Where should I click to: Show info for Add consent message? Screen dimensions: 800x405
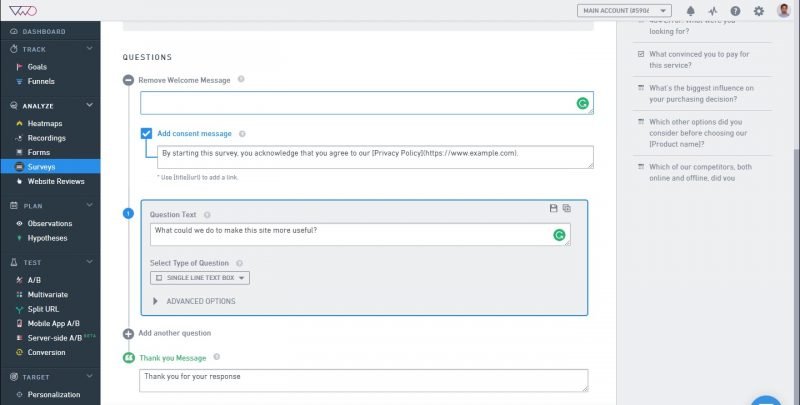click(x=242, y=134)
